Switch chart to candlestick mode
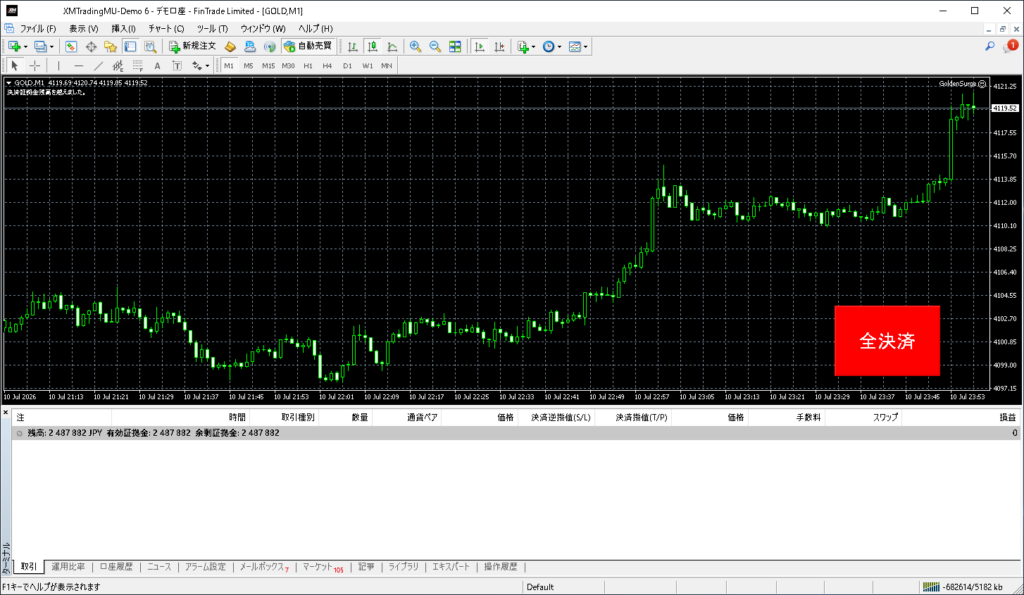 pyautogui.click(x=372, y=46)
